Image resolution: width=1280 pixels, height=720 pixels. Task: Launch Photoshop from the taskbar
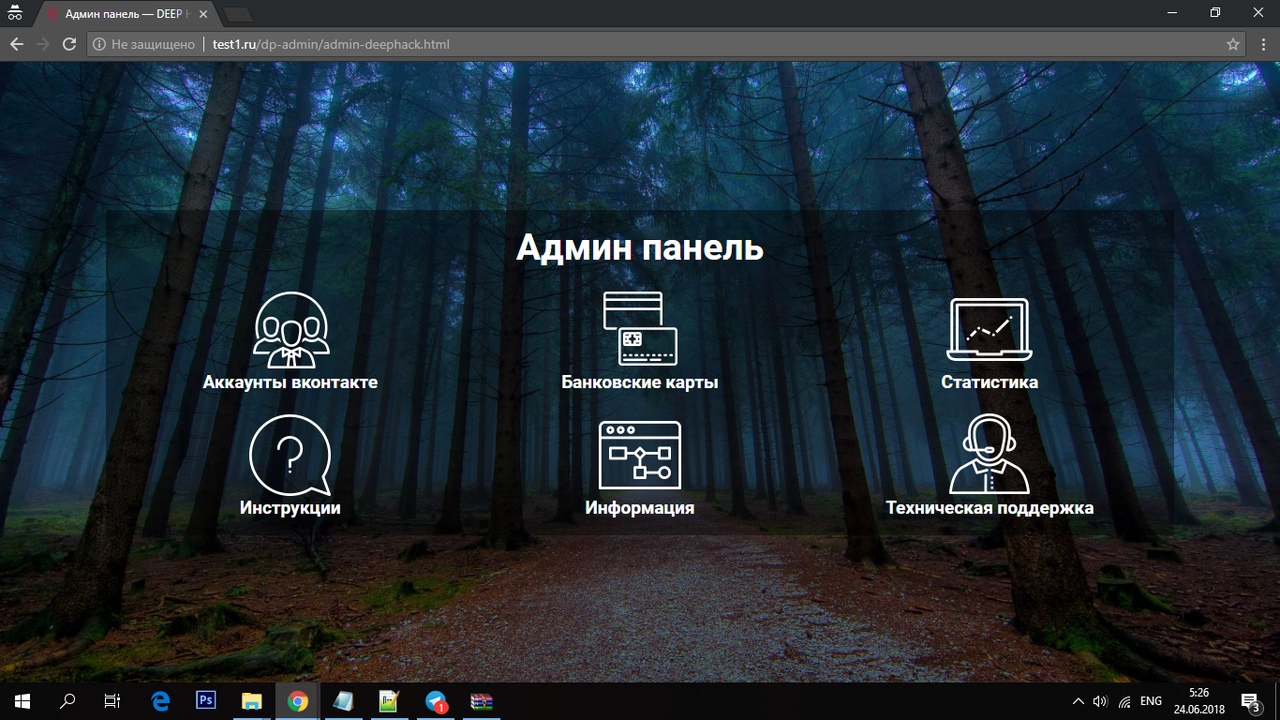pos(206,701)
